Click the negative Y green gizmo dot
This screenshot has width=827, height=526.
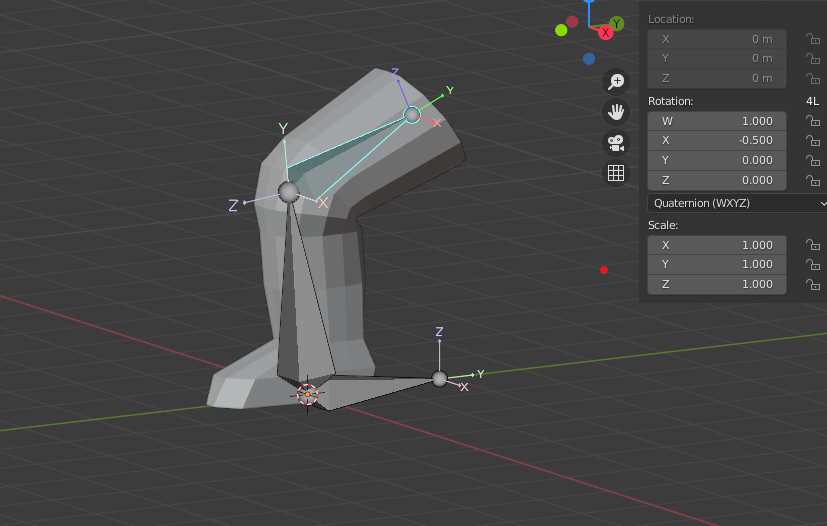561,31
